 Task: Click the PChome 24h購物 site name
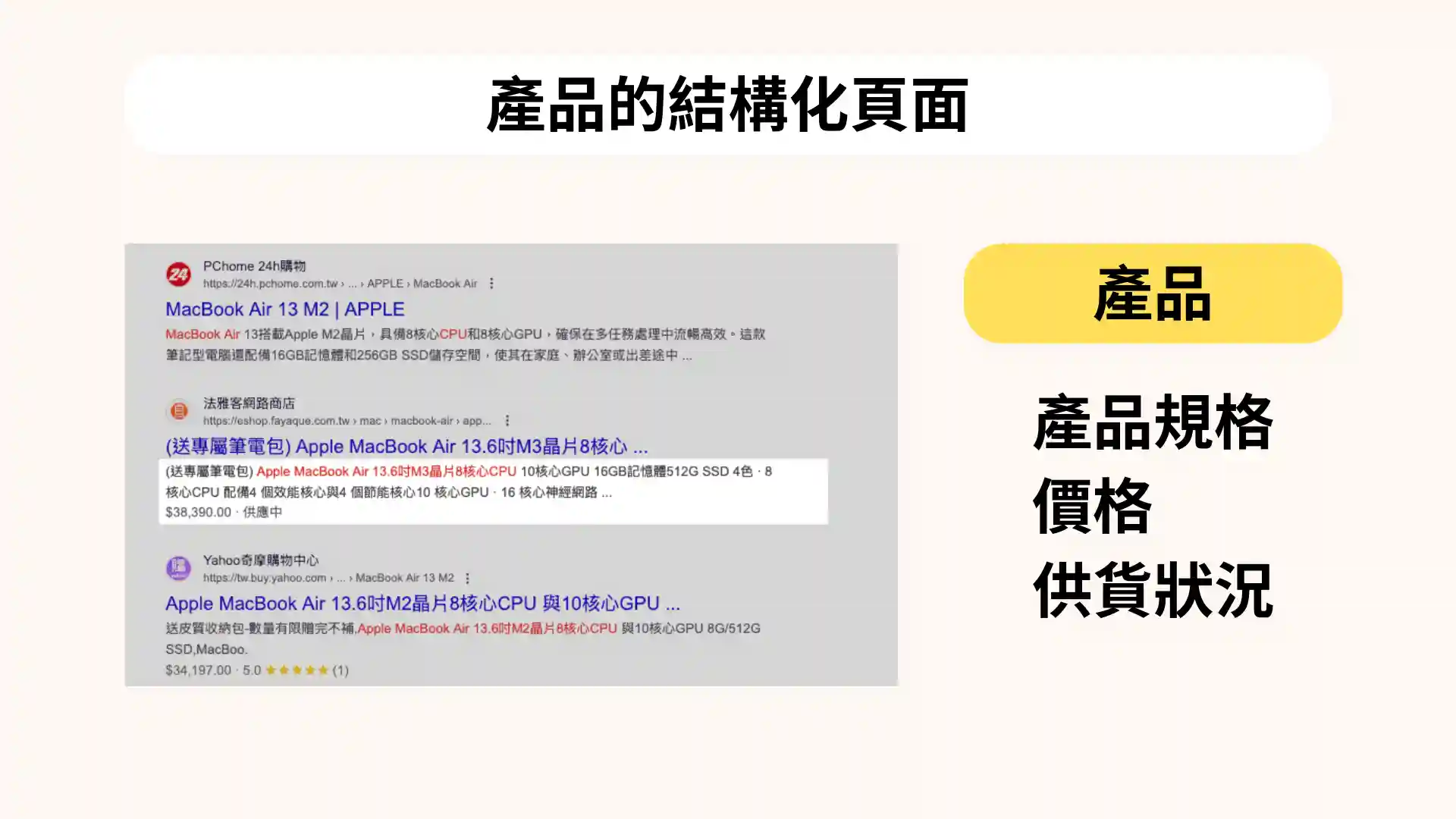tap(254, 266)
